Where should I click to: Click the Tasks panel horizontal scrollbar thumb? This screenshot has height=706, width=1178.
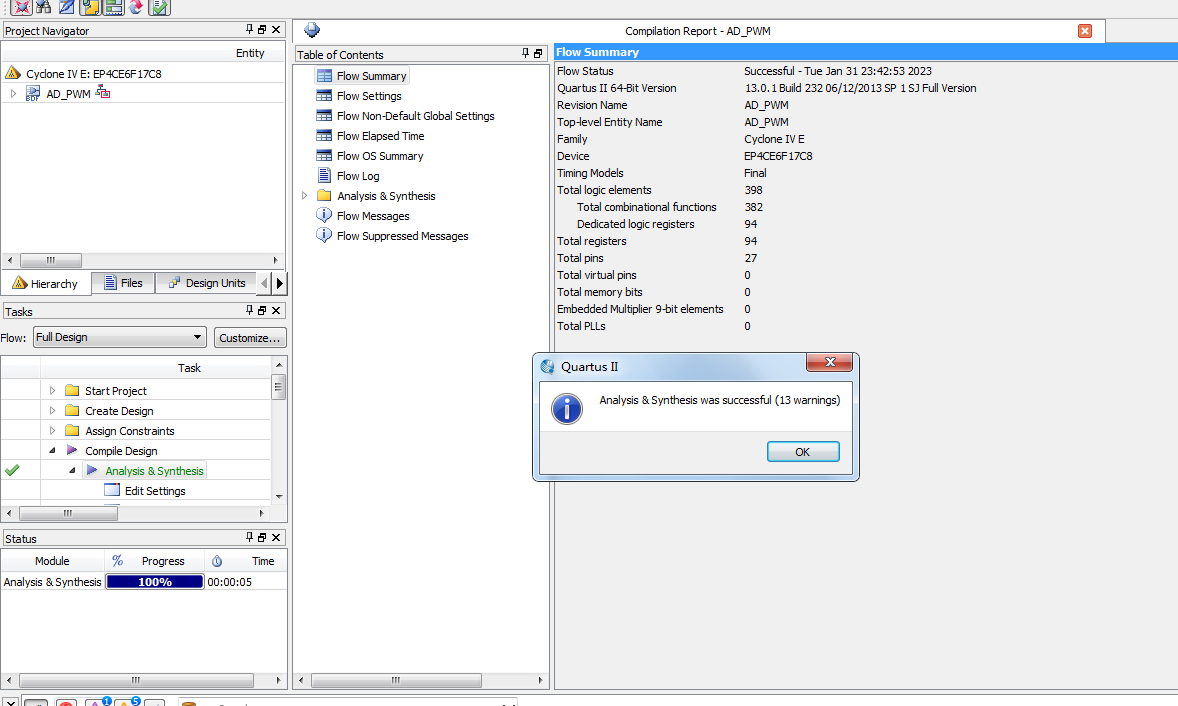pos(68,513)
